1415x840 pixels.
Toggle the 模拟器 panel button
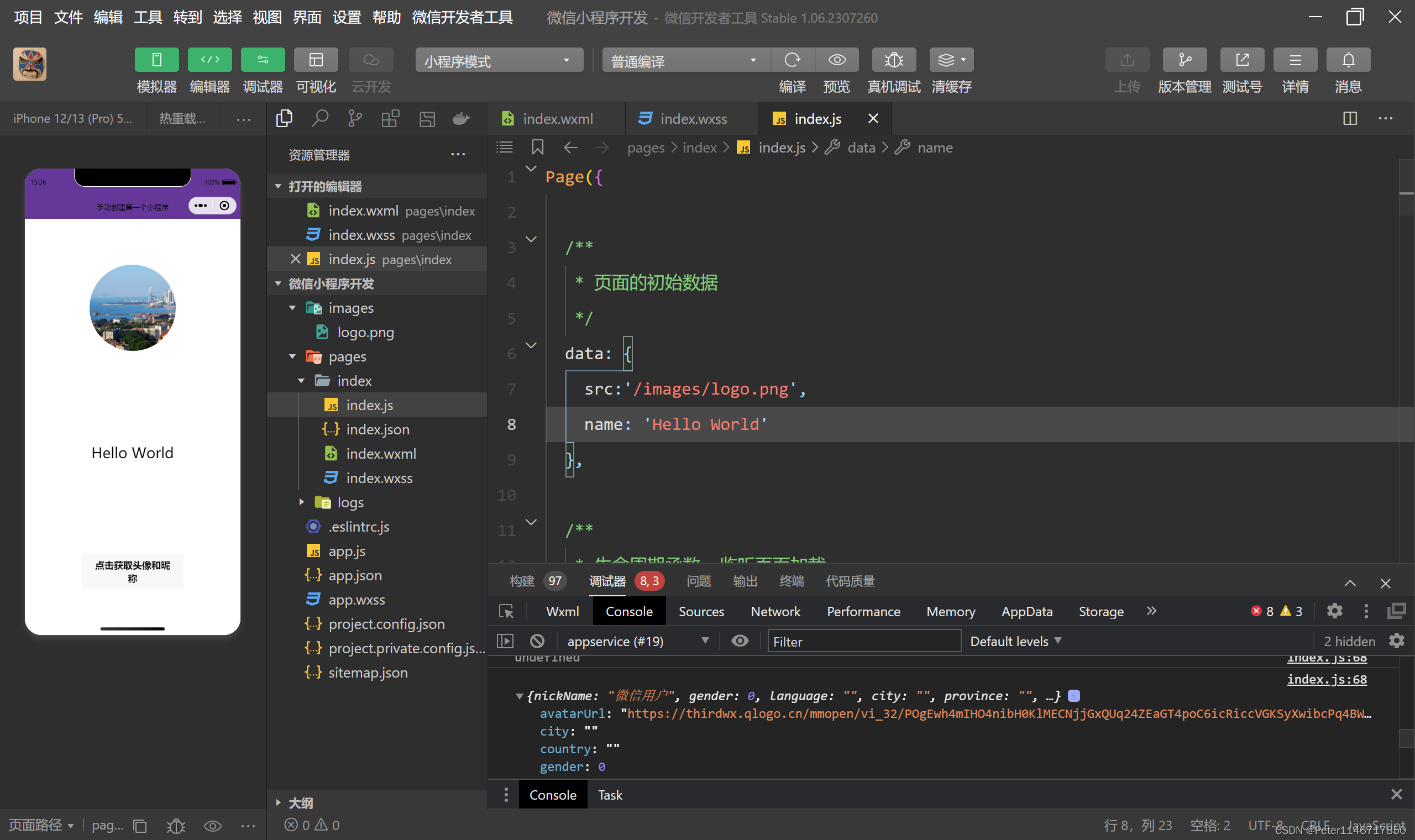pos(157,60)
